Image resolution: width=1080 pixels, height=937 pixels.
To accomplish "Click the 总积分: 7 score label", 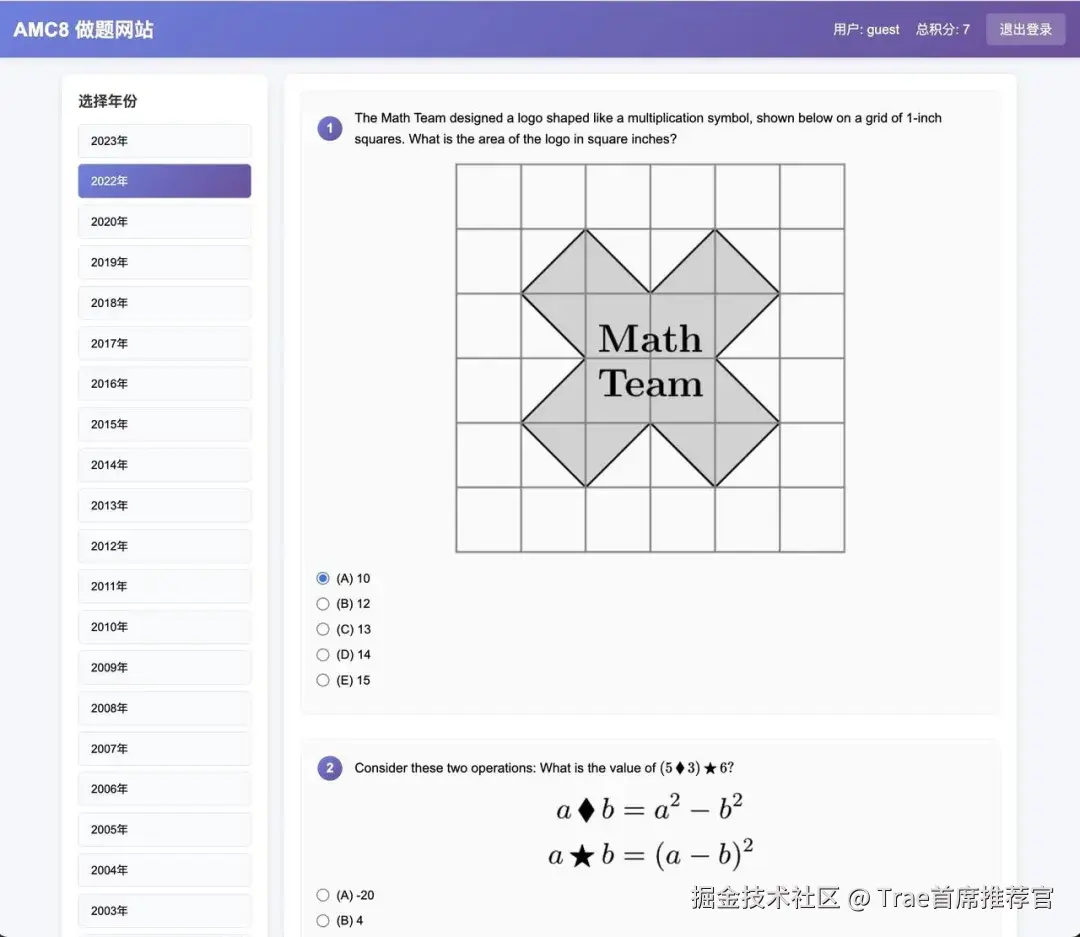I will point(942,30).
